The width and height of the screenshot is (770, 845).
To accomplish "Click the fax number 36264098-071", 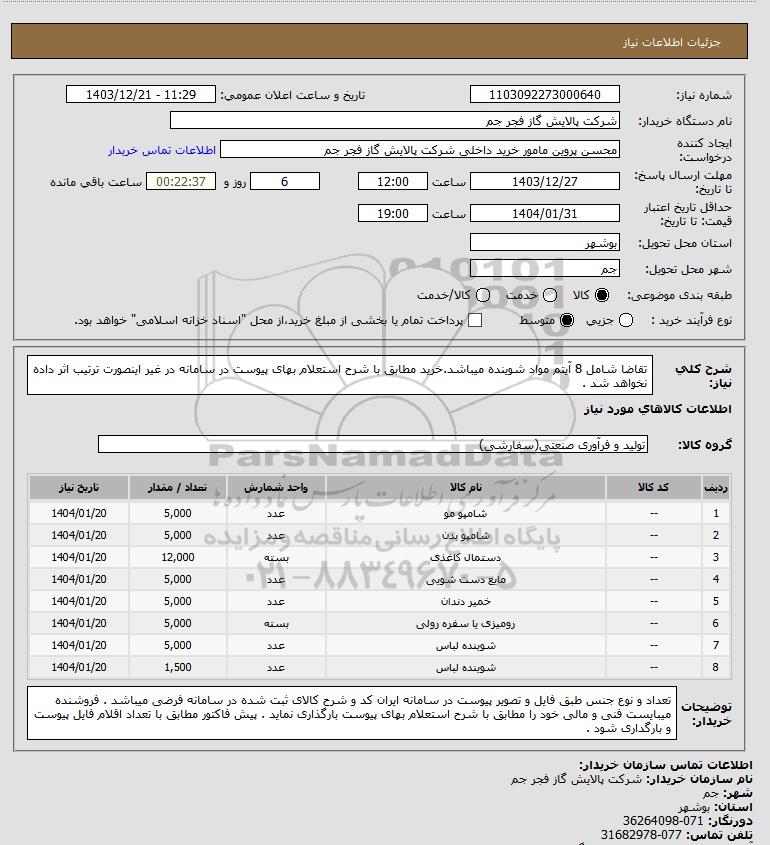I will click(x=663, y=821).
